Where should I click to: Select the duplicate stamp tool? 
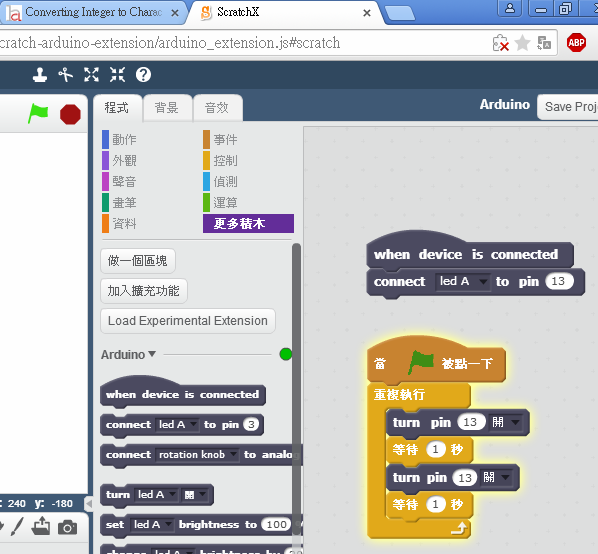[x=40, y=75]
